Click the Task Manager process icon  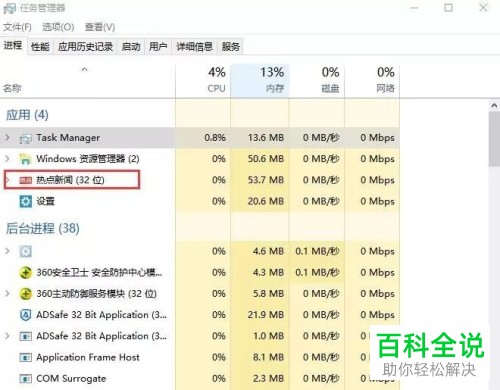pos(26,138)
